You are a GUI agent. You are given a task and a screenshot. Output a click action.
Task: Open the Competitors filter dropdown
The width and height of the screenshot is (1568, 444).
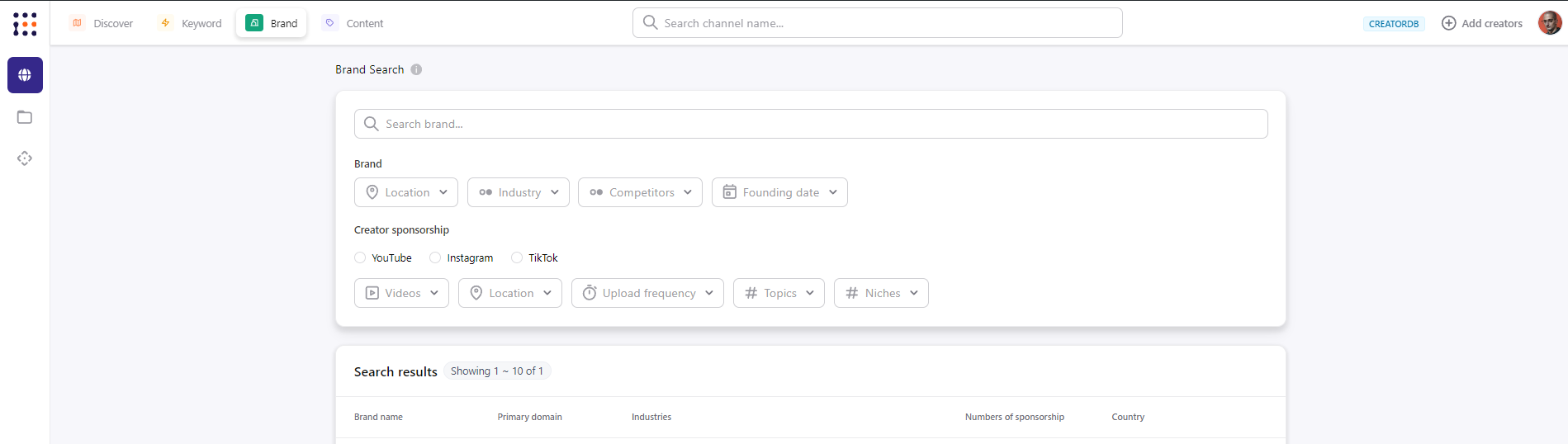640,192
